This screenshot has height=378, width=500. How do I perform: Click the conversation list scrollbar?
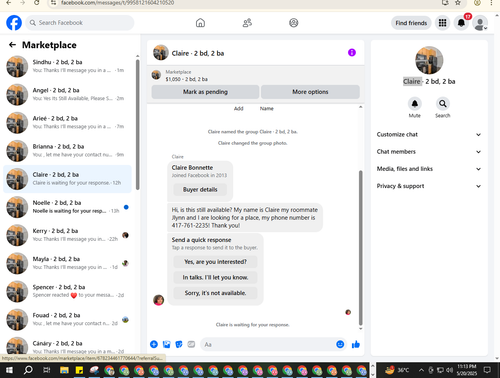[x=138, y=125]
